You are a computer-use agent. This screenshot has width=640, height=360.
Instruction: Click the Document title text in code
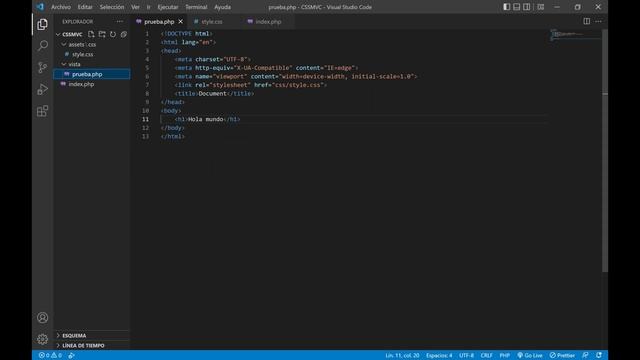click(x=212, y=93)
